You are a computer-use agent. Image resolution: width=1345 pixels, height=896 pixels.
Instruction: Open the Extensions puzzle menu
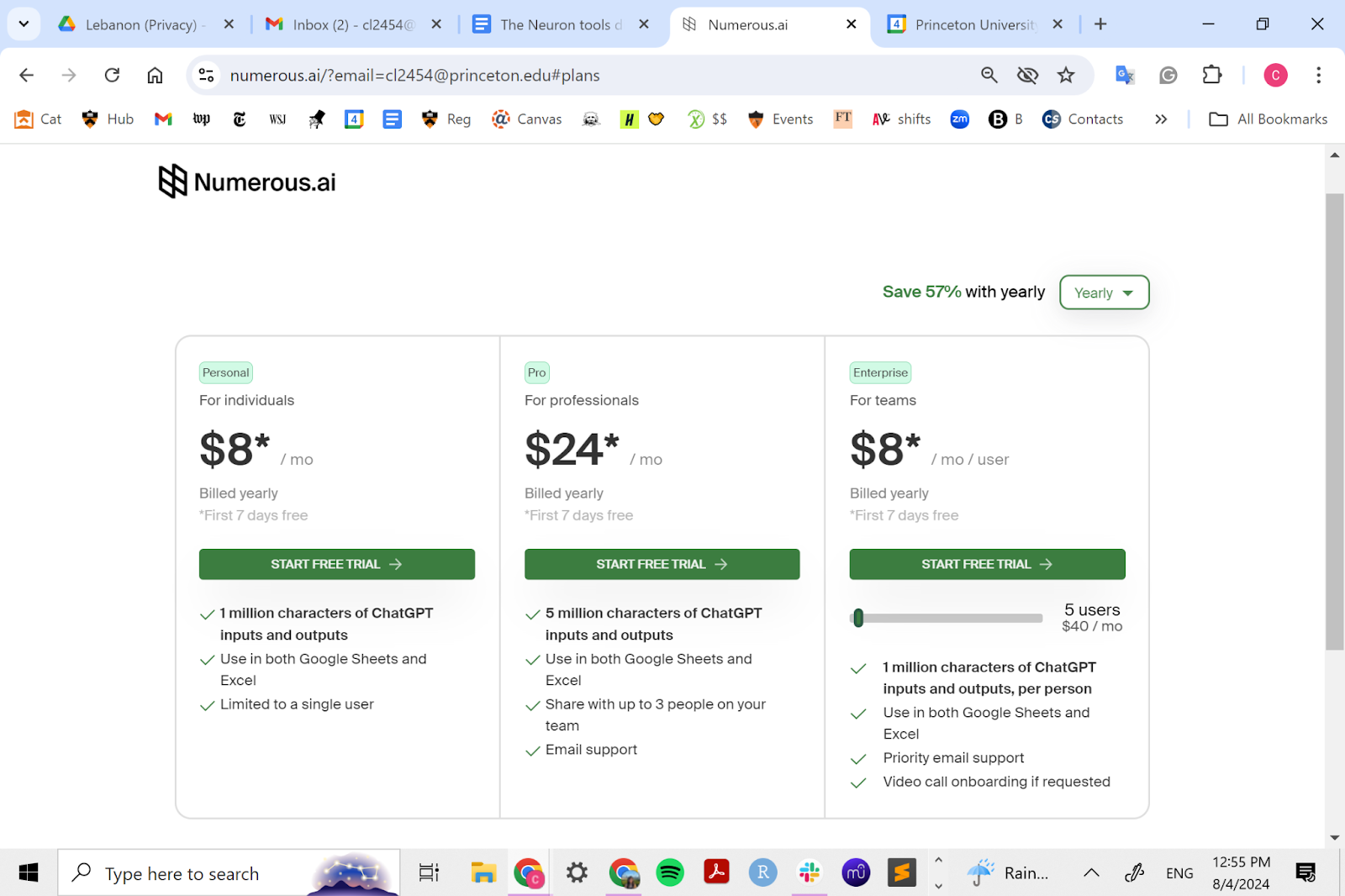pos(1212,76)
